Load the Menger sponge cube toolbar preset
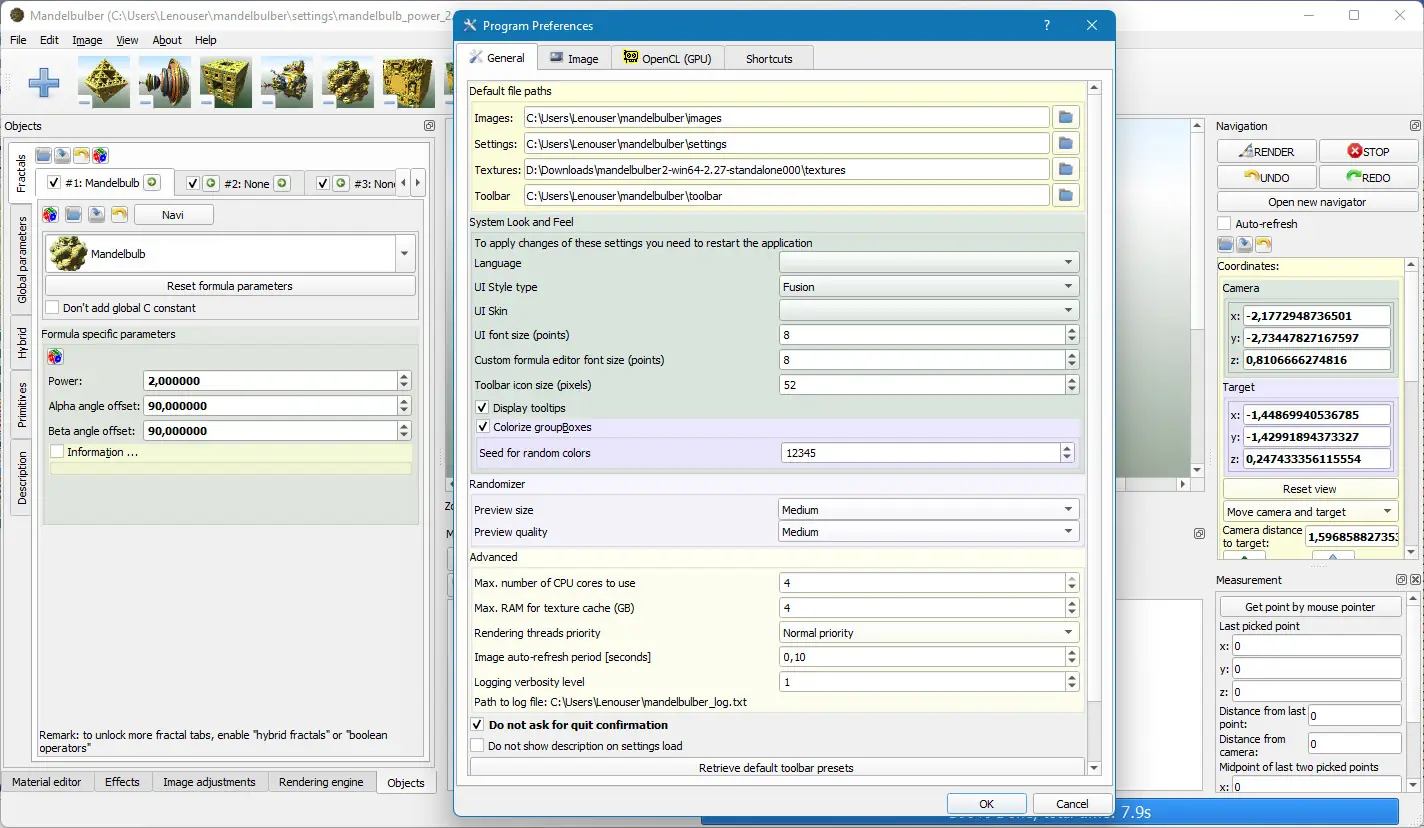Screen dimensions: 1424x828 (226, 82)
